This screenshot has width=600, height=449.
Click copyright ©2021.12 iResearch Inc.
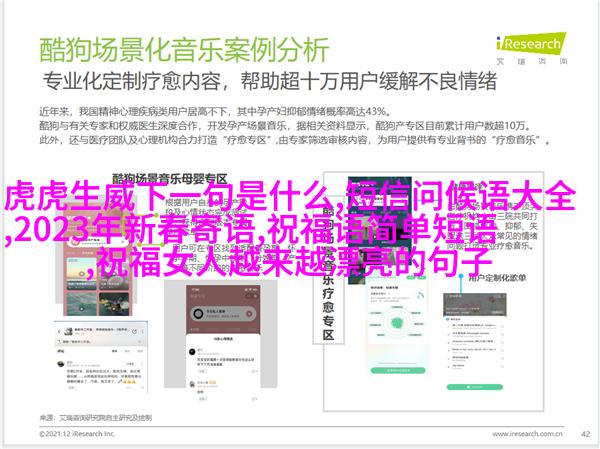(x=77, y=434)
